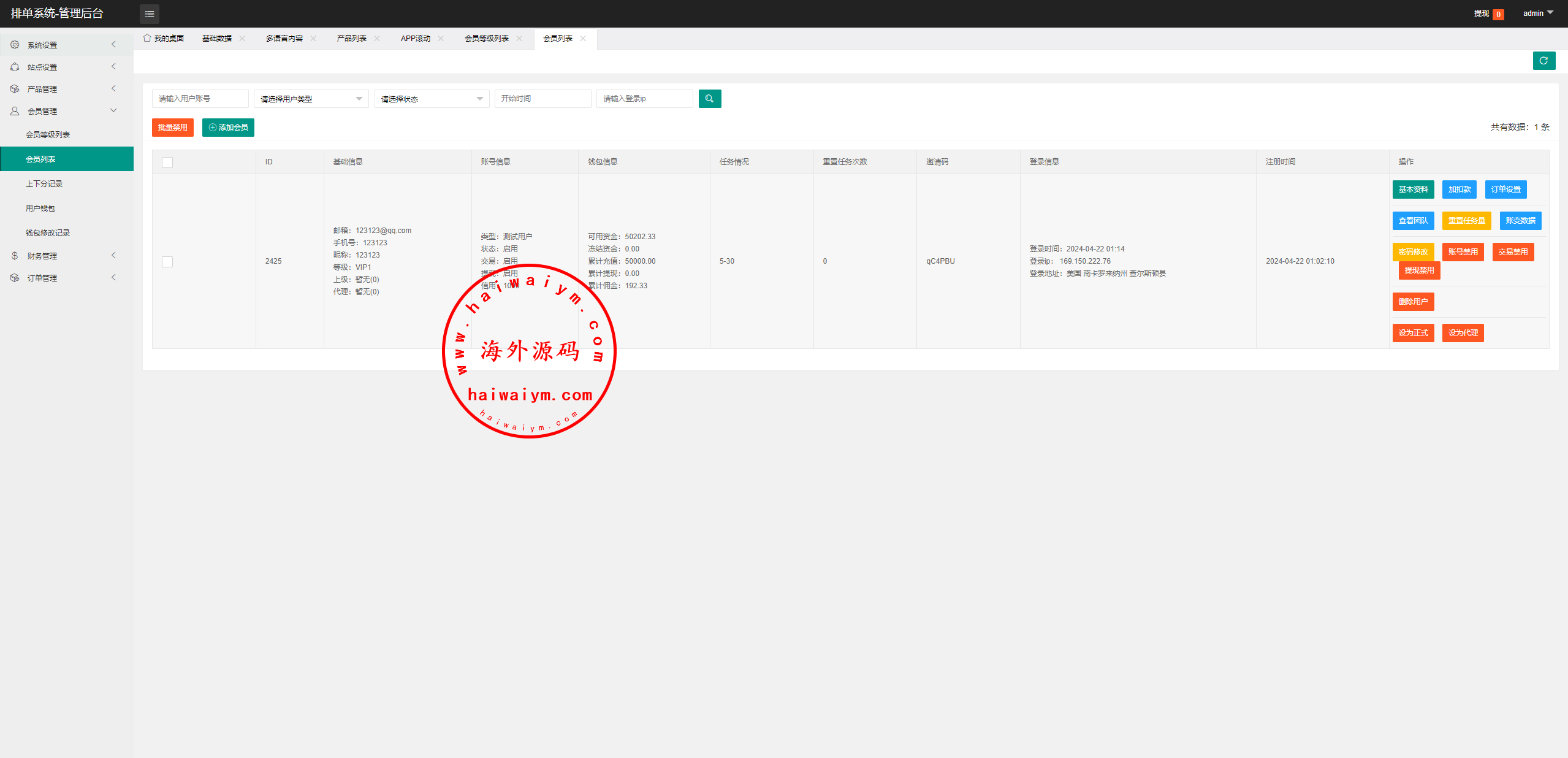This screenshot has height=758, width=1568.
Task: Click the 请输入用户账号 input field
Action: pos(200,99)
